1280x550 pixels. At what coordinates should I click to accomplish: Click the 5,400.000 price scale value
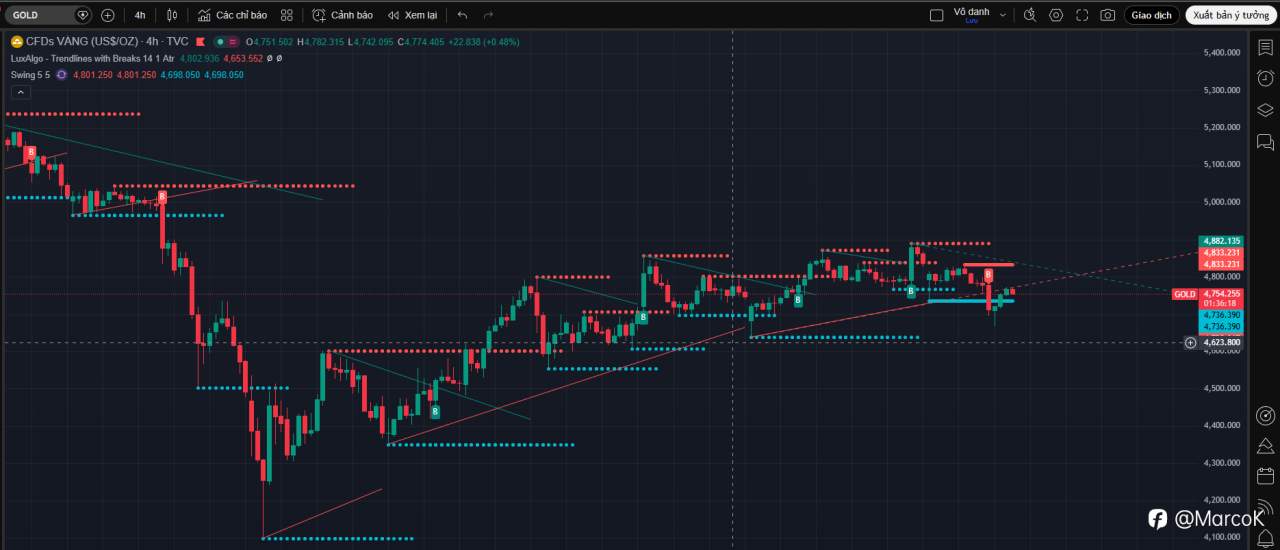[x=1221, y=52]
